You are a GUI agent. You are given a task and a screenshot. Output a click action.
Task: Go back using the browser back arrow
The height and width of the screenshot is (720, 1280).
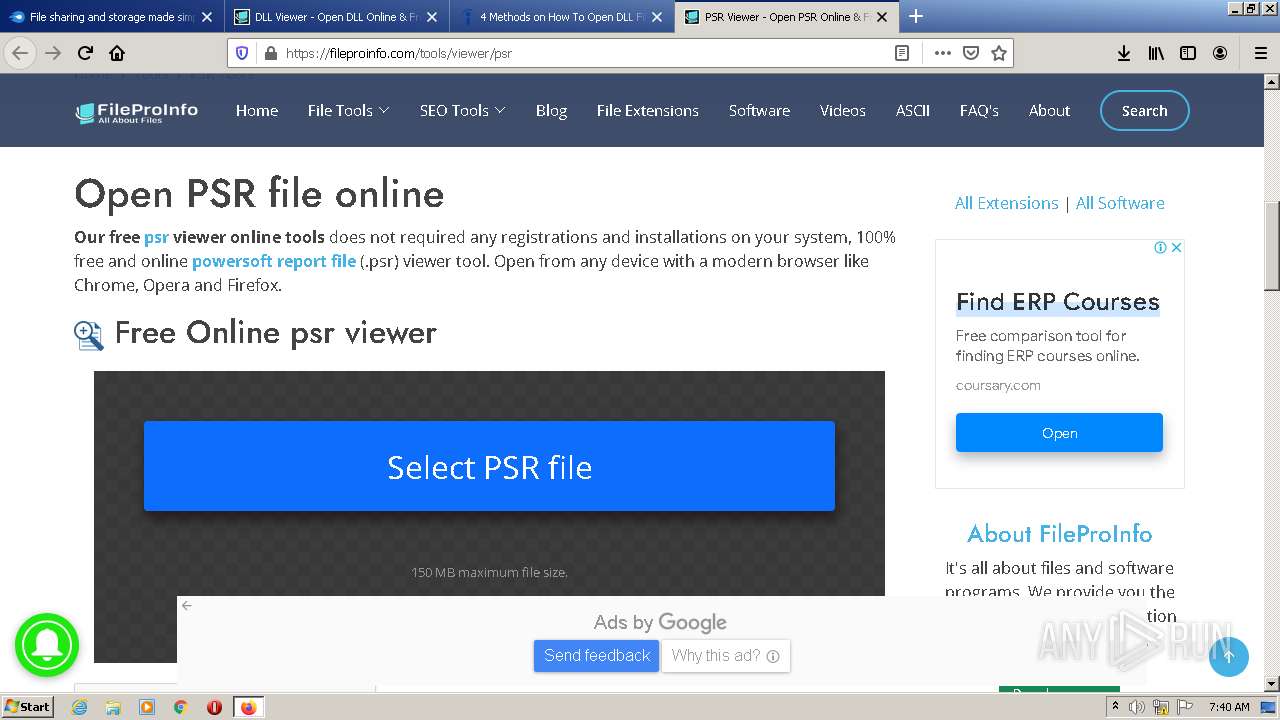20,53
